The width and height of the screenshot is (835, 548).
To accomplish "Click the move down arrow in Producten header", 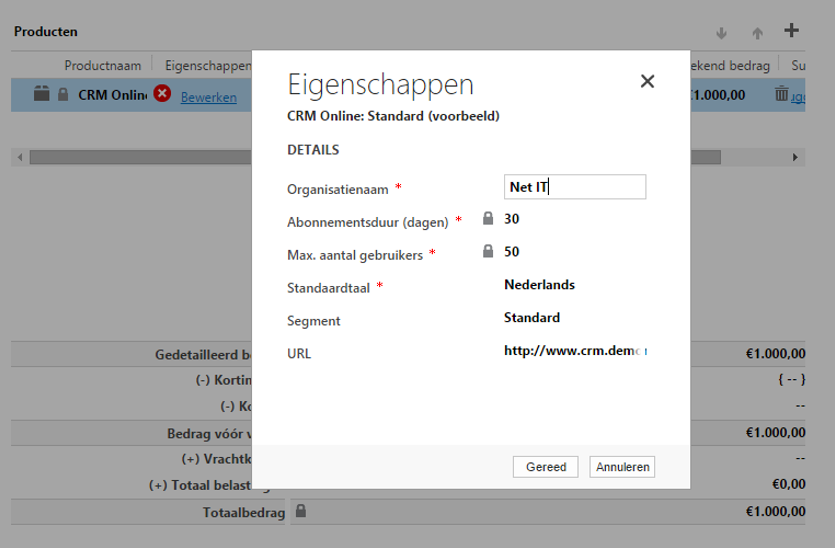I will tap(722, 33).
